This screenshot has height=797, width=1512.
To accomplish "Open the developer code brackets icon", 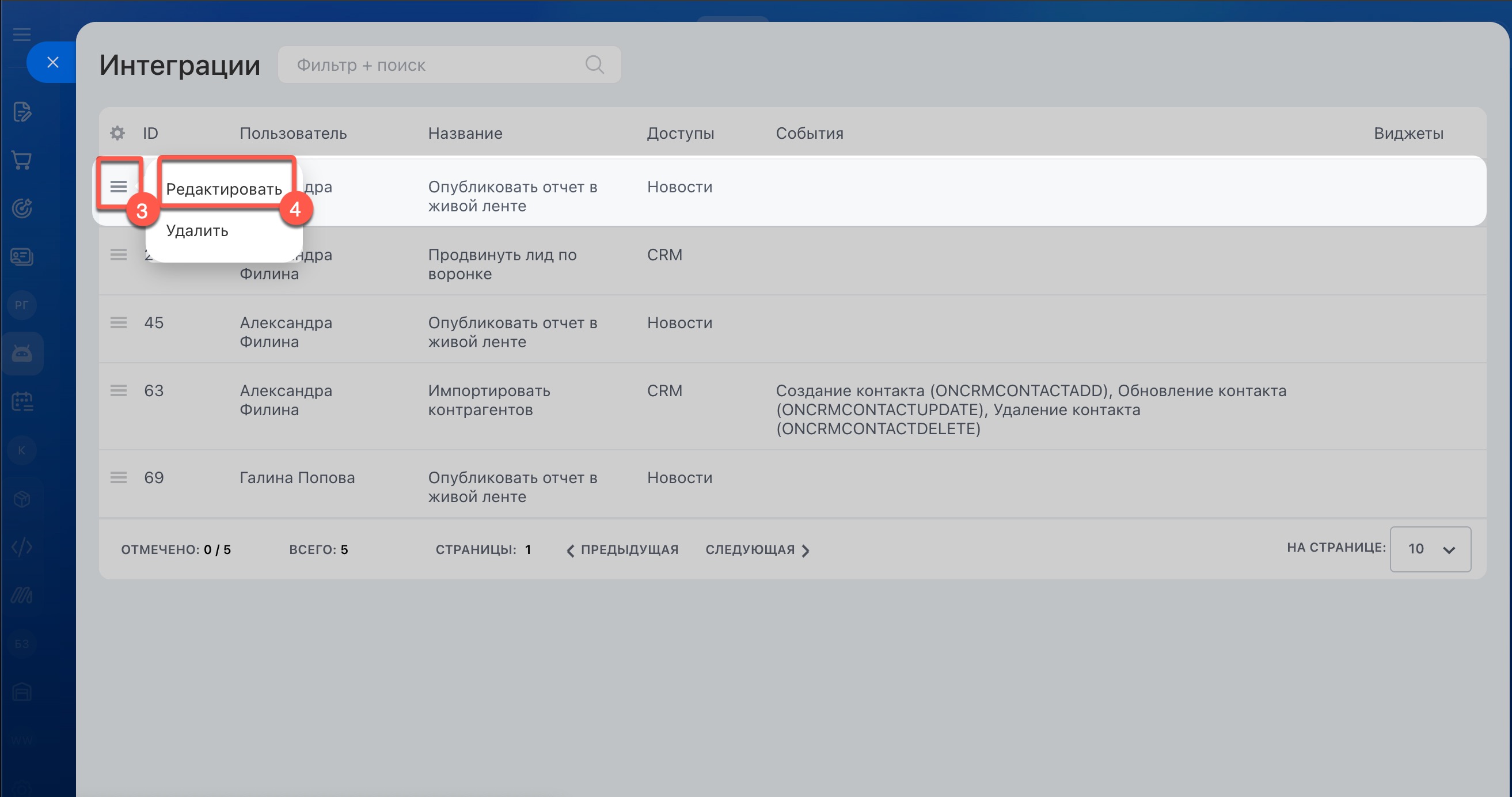I will (22, 547).
